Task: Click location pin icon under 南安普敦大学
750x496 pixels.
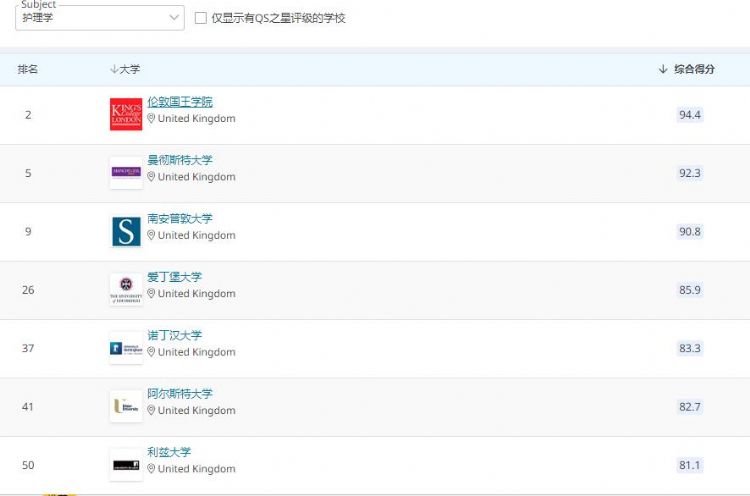Action: pos(151,235)
